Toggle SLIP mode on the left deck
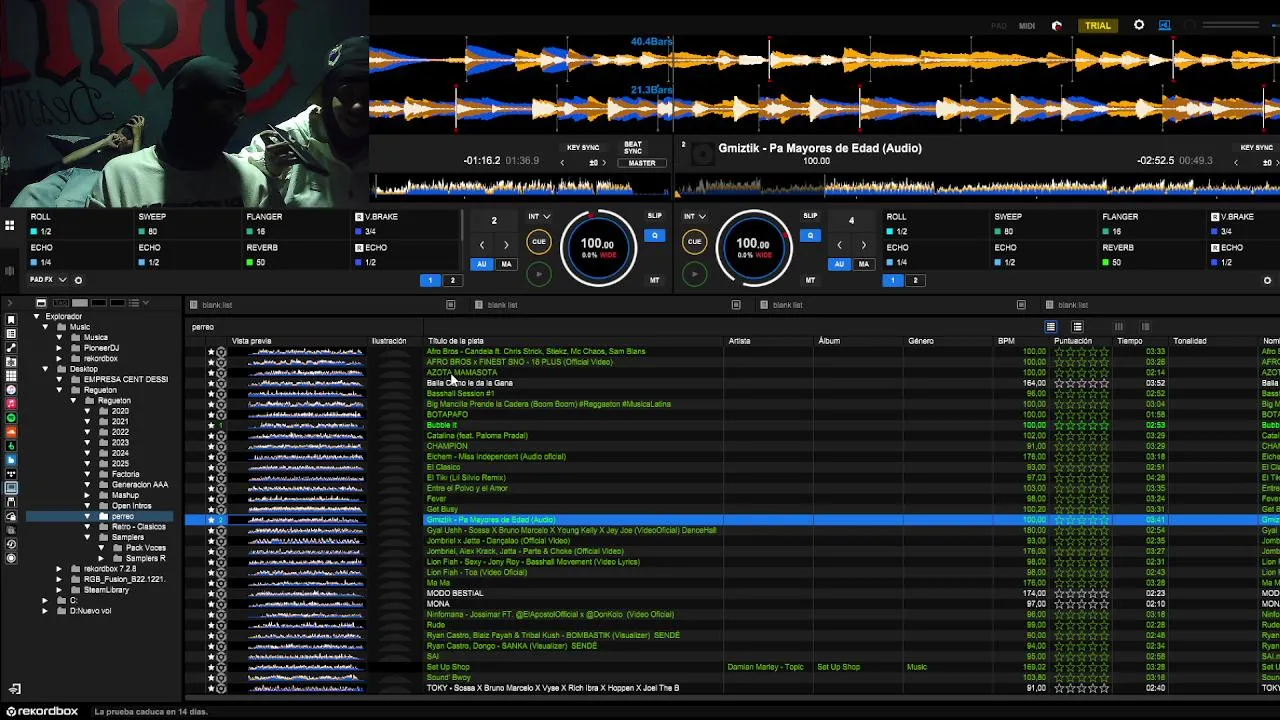Image resolution: width=1280 pixels, height=720 pixels. (x=655, y=216)
